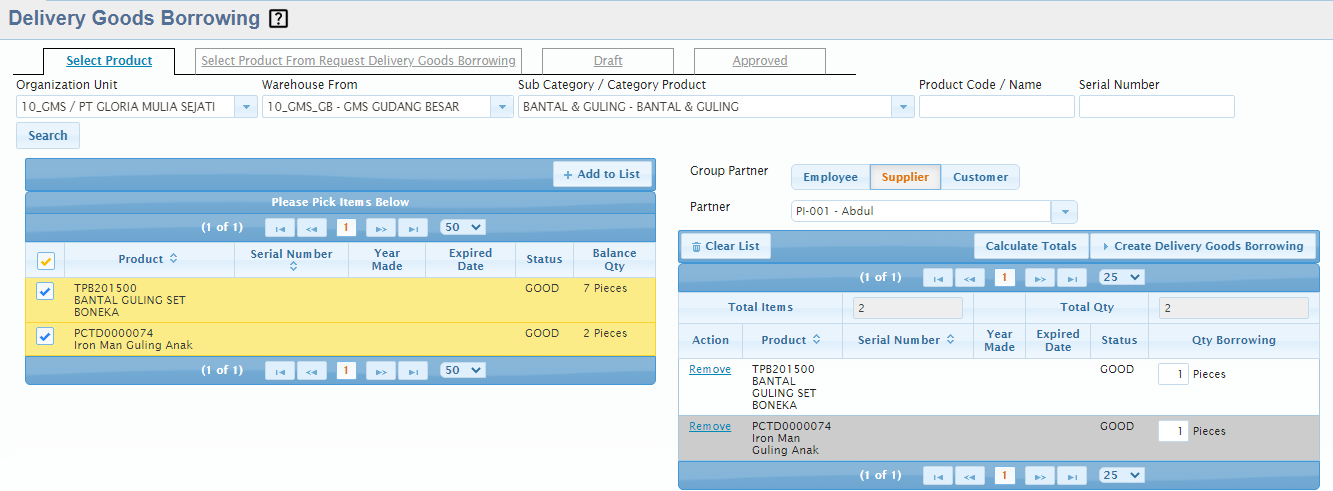Sort pick list by Serial Number column
Image resolution: width=1333 pixels, height=491 pixels.
(x=293, y=266)
